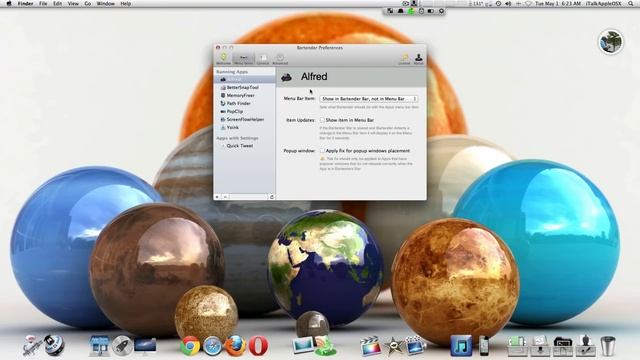Screen dimensions: 640x360
Task: Open the Menu Bar Item dropdown
Action: coord(369,99)
